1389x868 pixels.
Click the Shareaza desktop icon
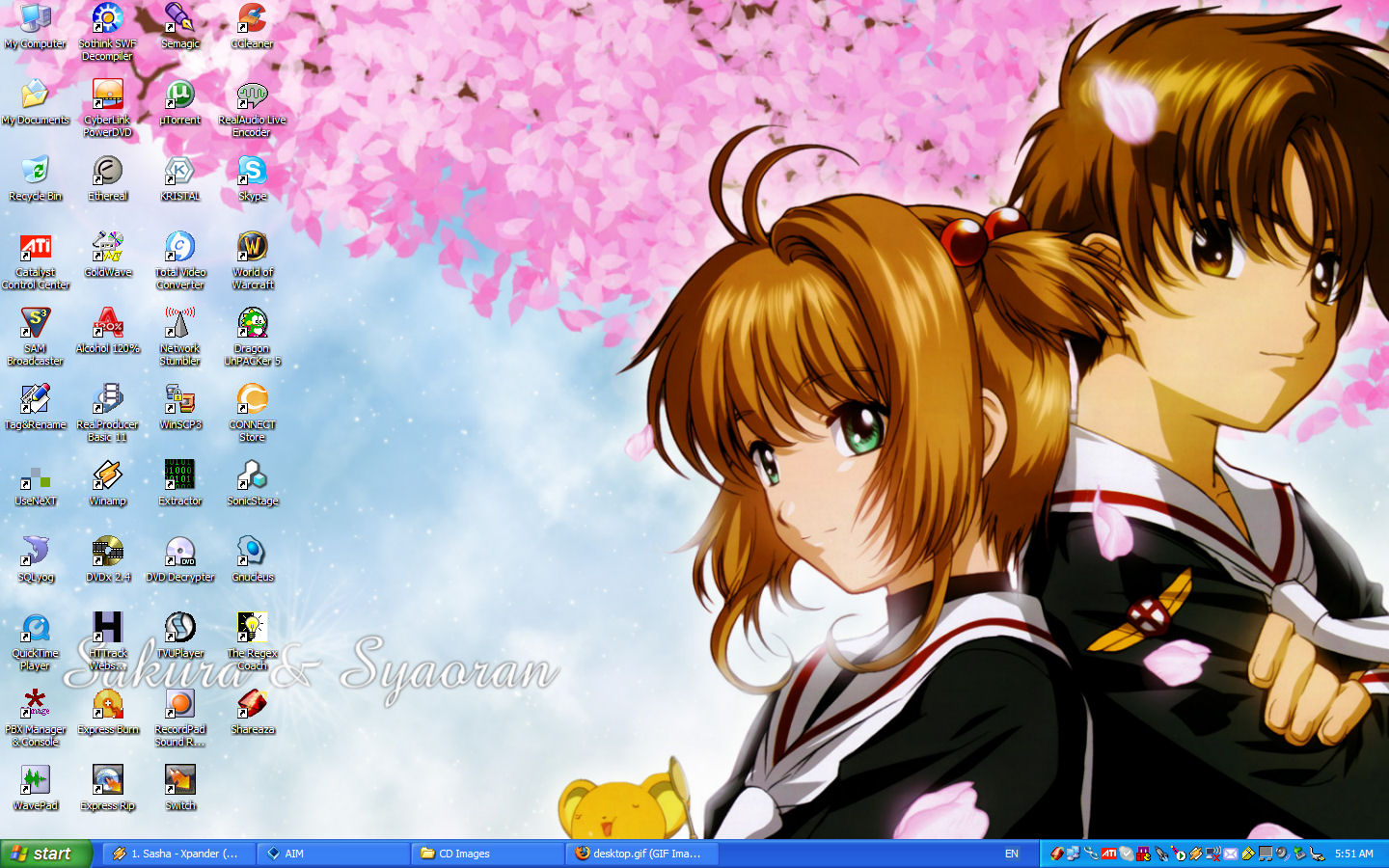[x=252, y=705]
